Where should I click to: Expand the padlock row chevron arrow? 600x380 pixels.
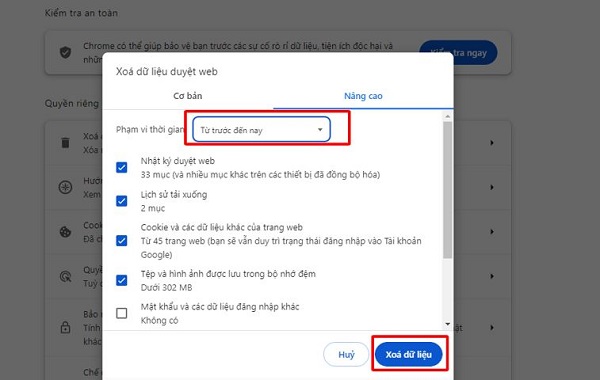click(492, 328)
